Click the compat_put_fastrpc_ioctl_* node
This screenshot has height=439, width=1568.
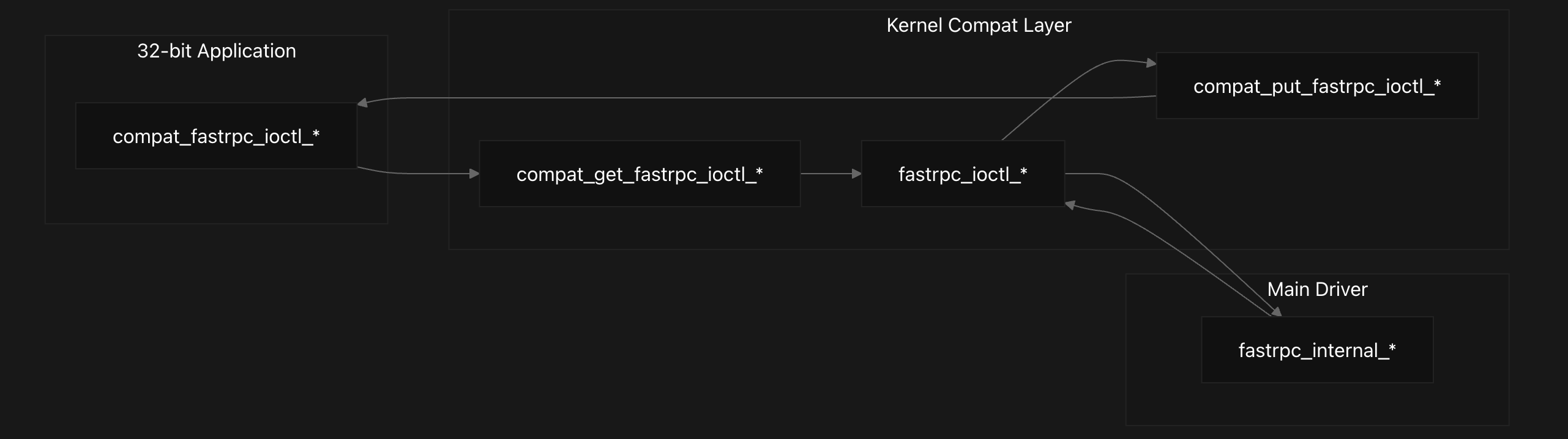click(x=1317, y=86)
